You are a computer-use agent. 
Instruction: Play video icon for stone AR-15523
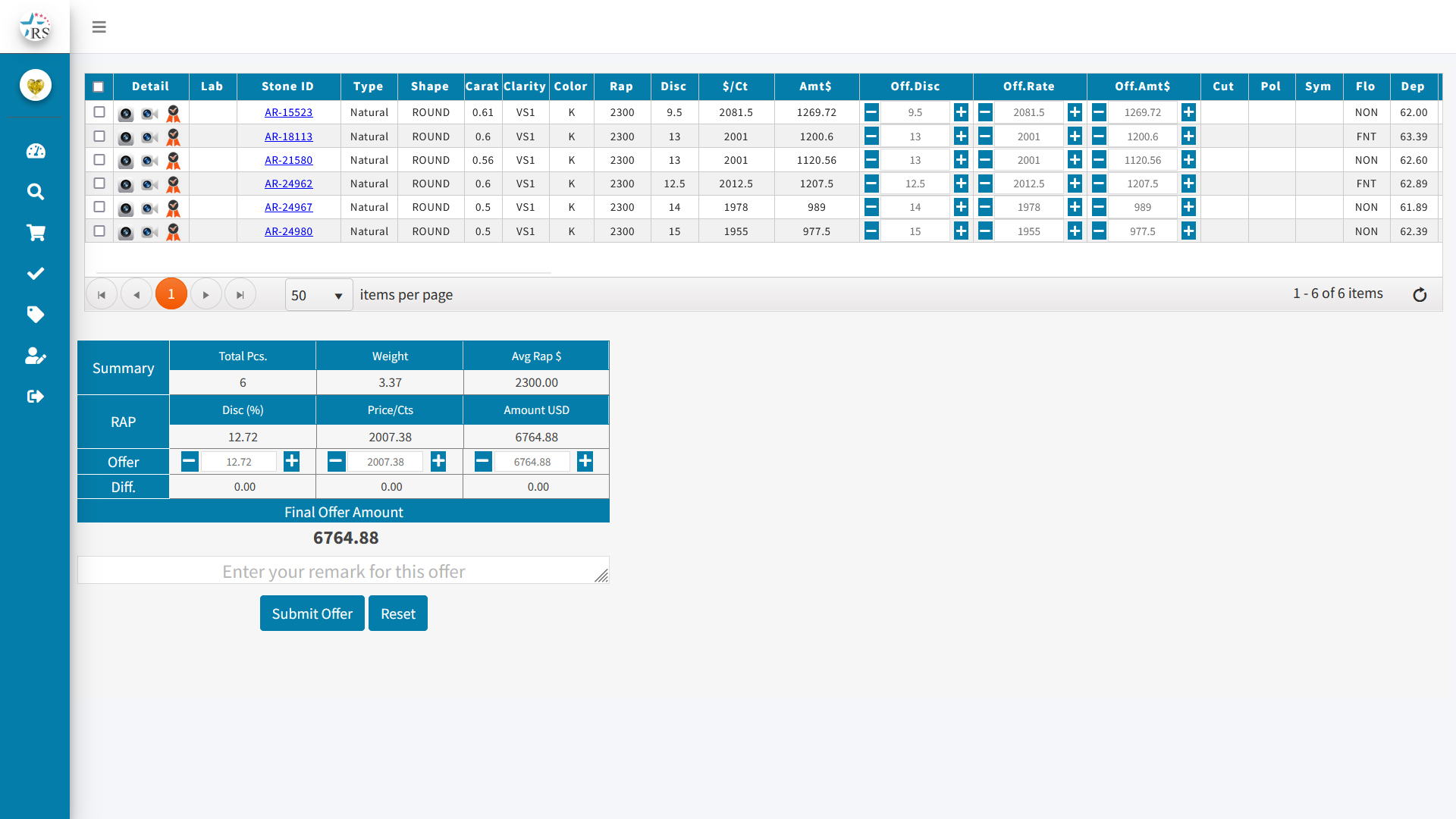click(x=149, y=114)
